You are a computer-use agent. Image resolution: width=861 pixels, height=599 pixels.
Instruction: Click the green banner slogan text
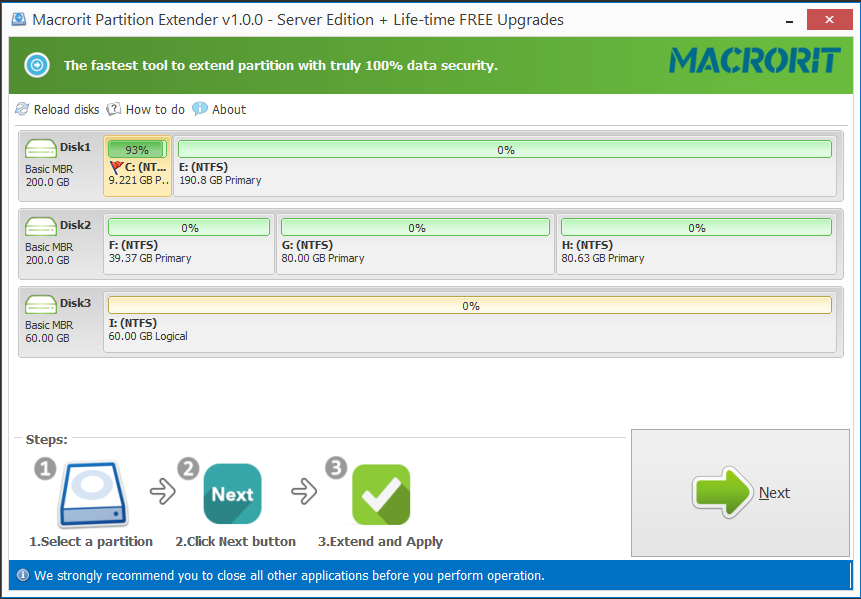tap(281, 65)
